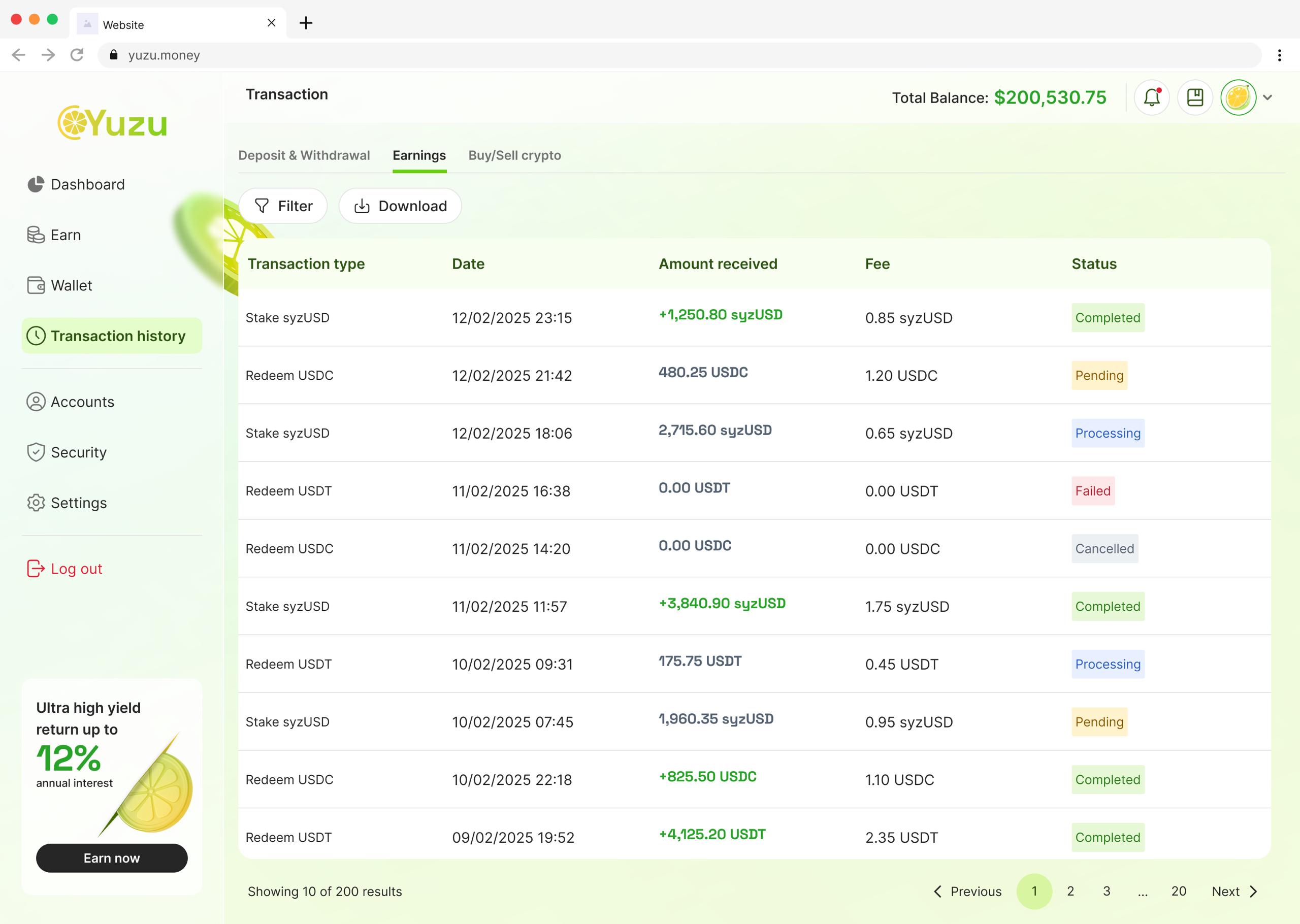Image resolution: width=1300 pixels, height=924 pixels.
Task: Click the yuzu.money address bar
Action: 680,55
